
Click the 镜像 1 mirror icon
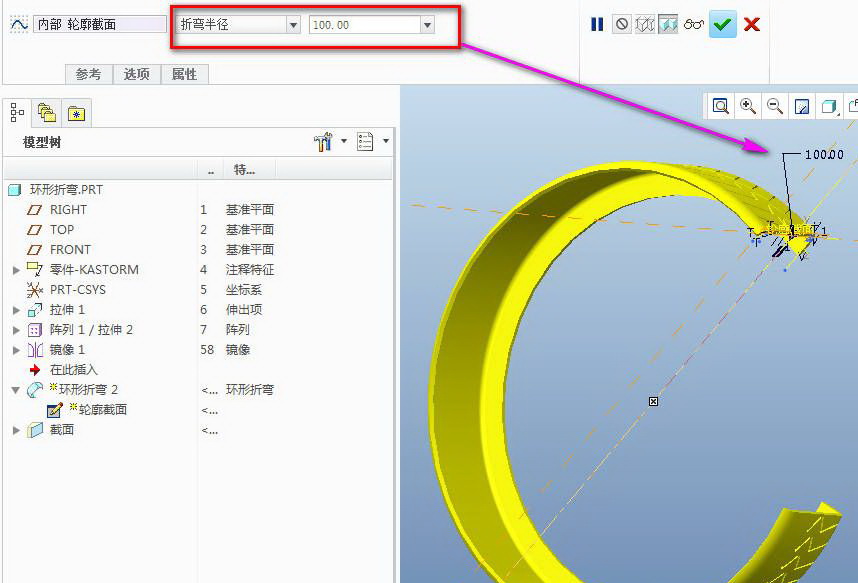point(35,350)
